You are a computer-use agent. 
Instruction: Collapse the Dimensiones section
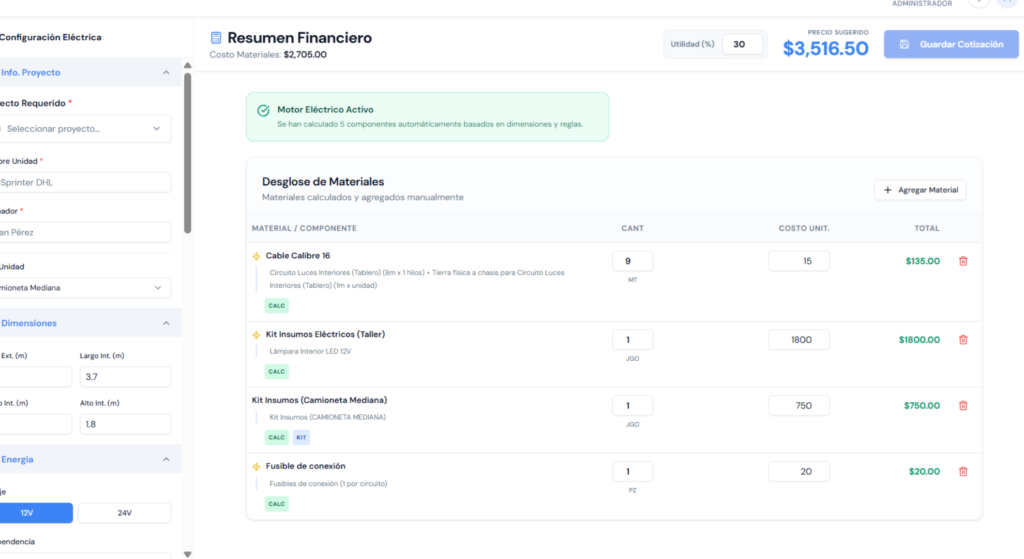click(x=166, y=323)
